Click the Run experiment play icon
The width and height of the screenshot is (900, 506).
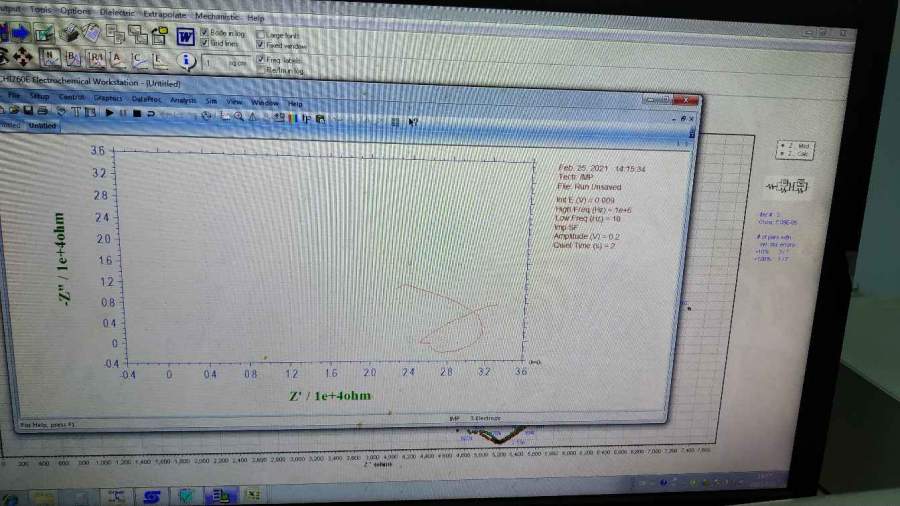point(109,113)
